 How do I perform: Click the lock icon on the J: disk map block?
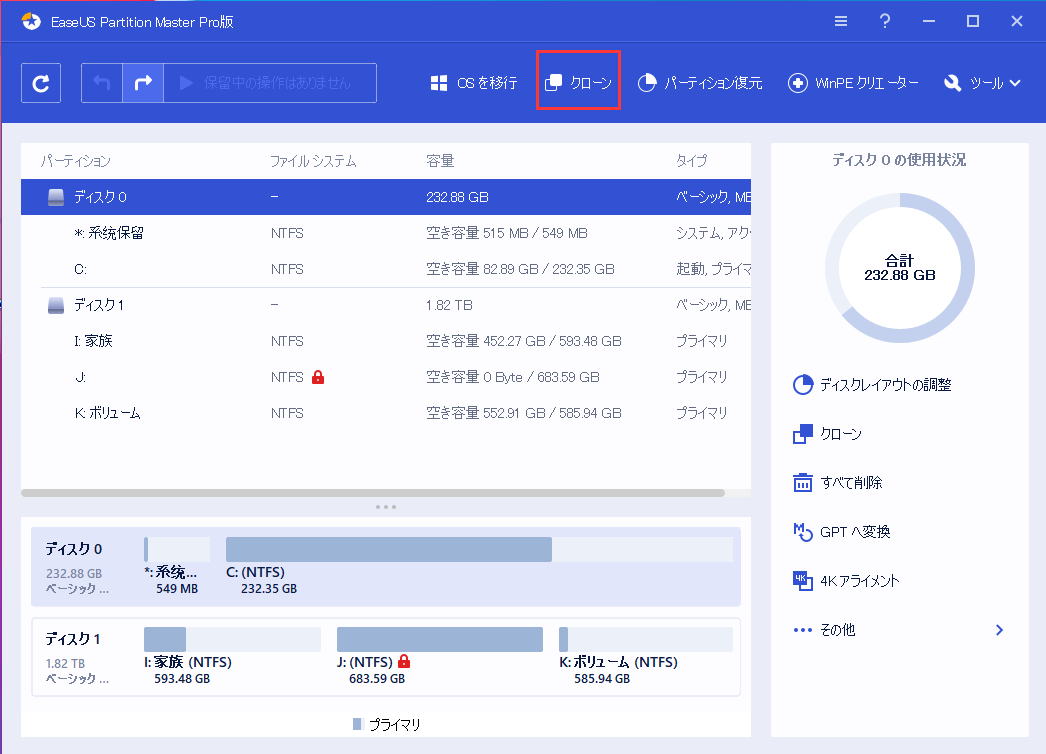(404, 661)
